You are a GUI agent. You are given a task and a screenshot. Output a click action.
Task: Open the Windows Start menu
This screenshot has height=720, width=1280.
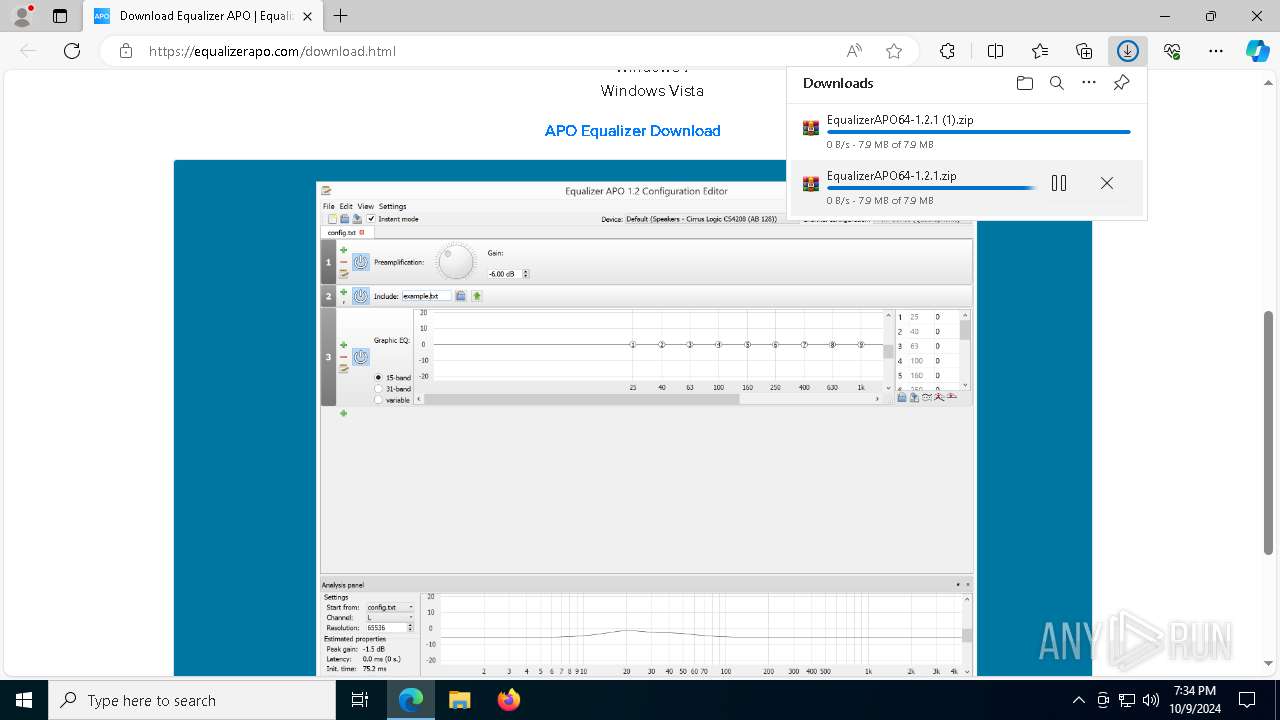(x=24, y=700)
